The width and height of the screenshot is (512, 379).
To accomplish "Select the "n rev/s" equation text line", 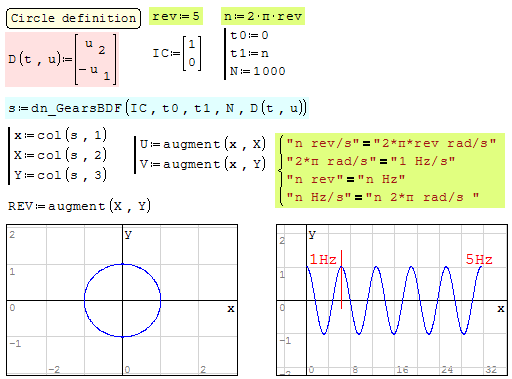I will pyautogui.click(x=391, y=143).
